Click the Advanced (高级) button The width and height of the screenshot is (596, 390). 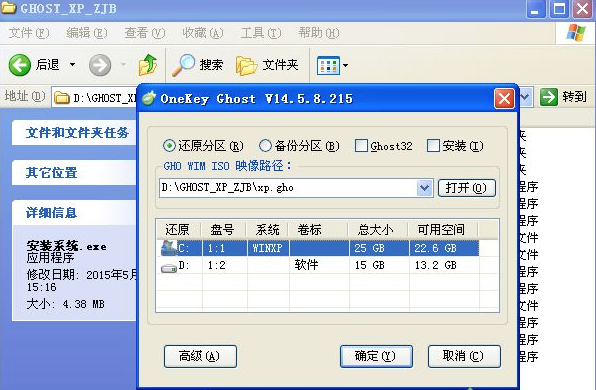pos(200,356)
